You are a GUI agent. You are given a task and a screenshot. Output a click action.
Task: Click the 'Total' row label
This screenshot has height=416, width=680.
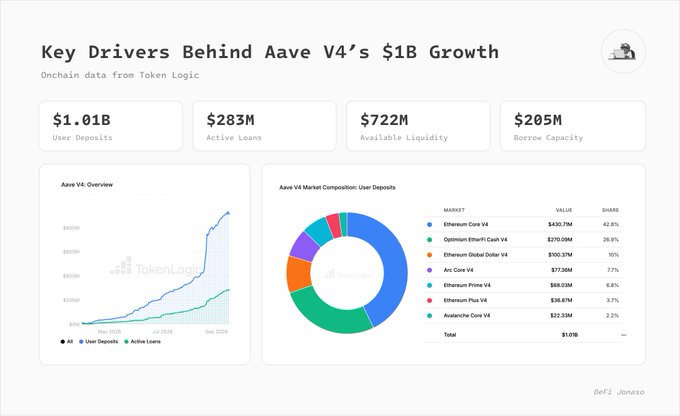pyautogui.click(x=450, y=335)
